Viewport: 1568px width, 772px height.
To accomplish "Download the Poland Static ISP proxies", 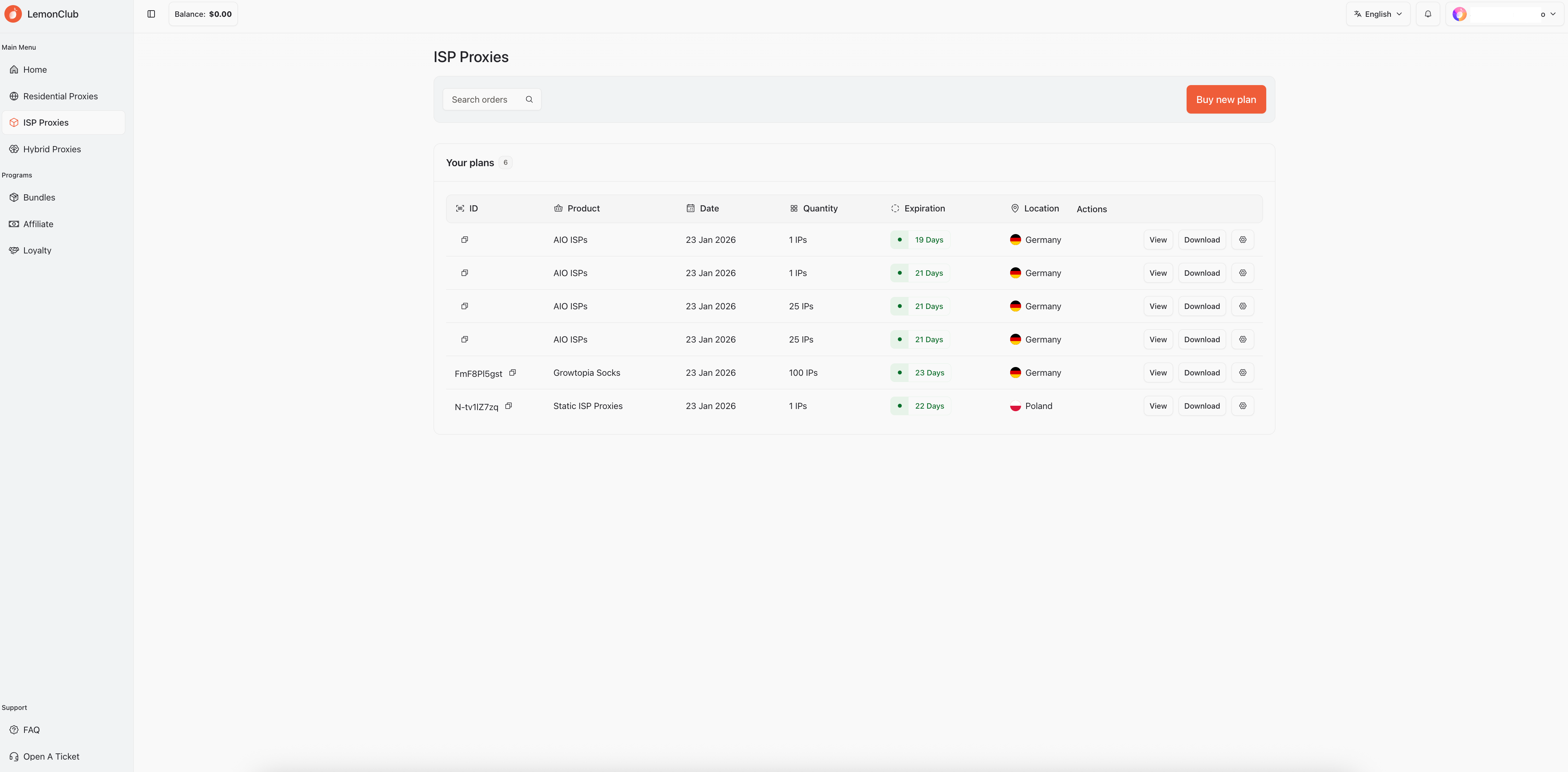I will pyautogui.click(x=1202, y=406).
